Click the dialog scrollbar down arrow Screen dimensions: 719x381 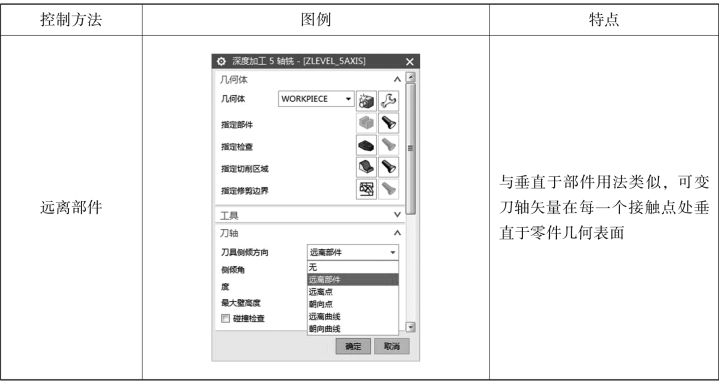[411, 327]
